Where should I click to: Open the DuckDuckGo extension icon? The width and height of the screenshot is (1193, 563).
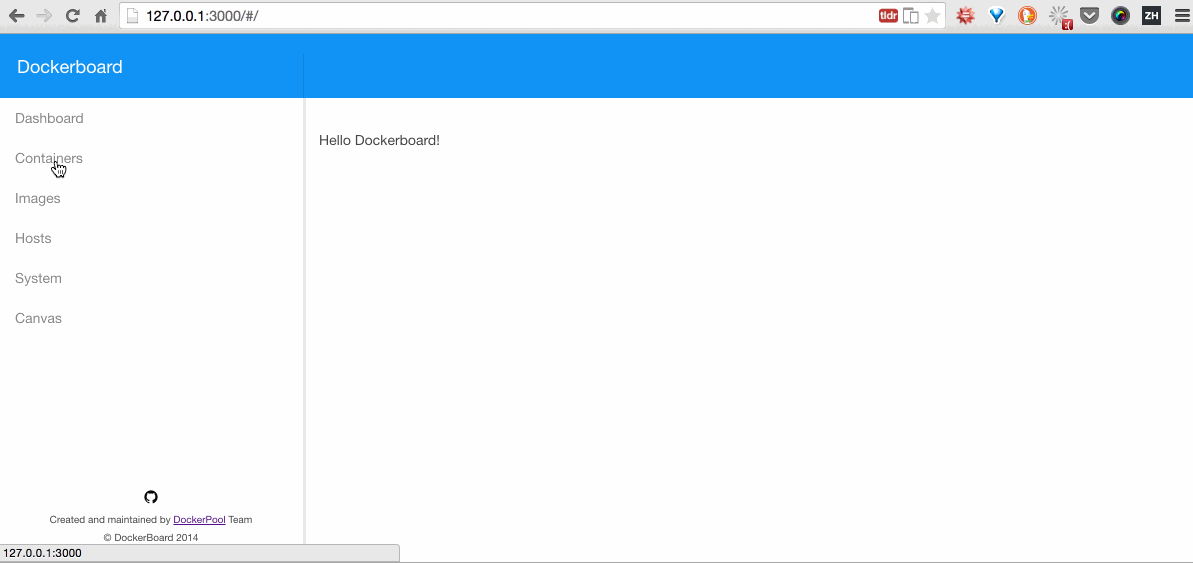pos(1027,15)
